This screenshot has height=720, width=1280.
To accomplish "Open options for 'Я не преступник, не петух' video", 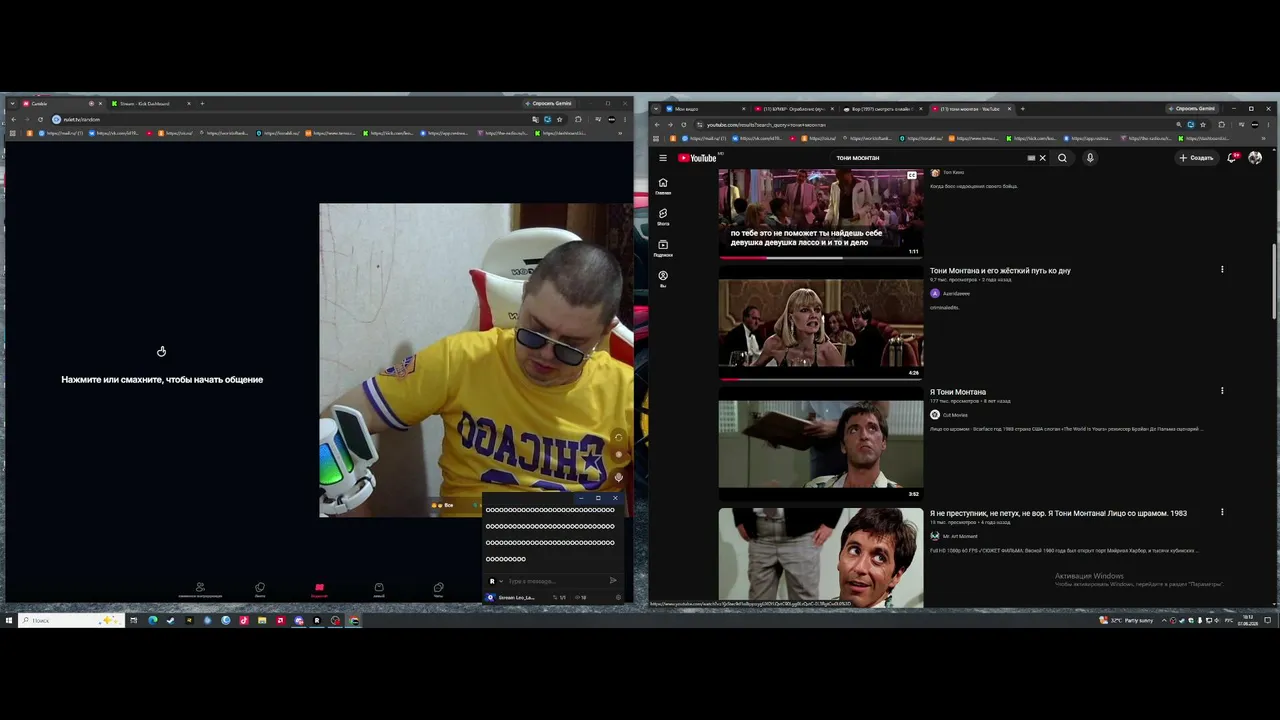I will (x=1222, y=512).
